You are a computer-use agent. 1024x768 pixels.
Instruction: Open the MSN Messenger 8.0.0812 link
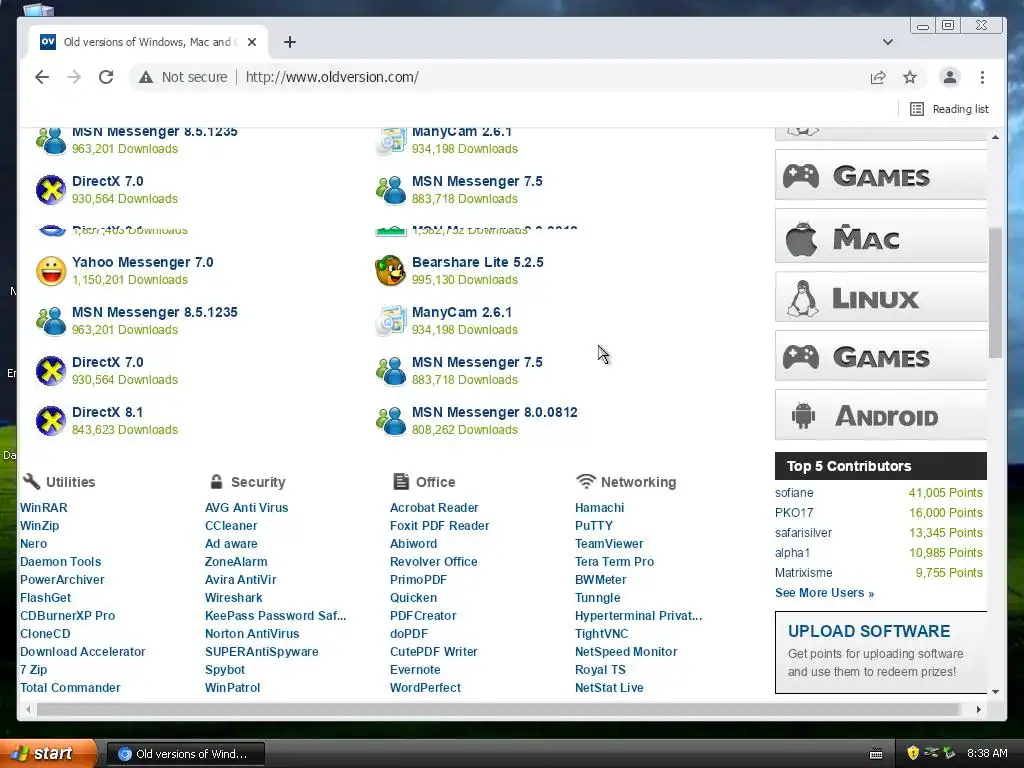[494, 412]
